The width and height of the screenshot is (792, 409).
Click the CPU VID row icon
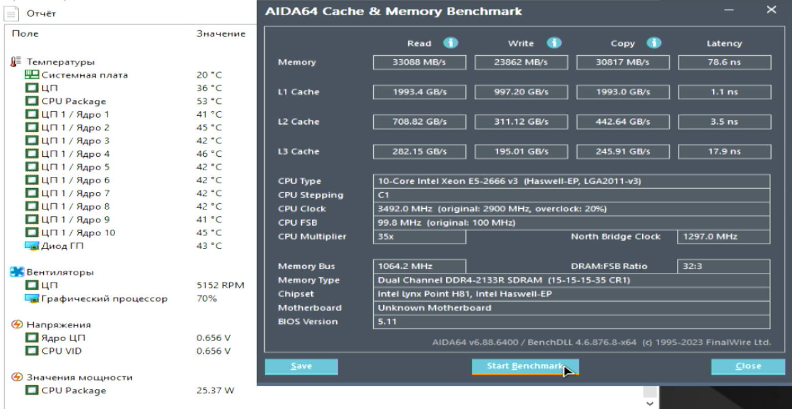32,351
